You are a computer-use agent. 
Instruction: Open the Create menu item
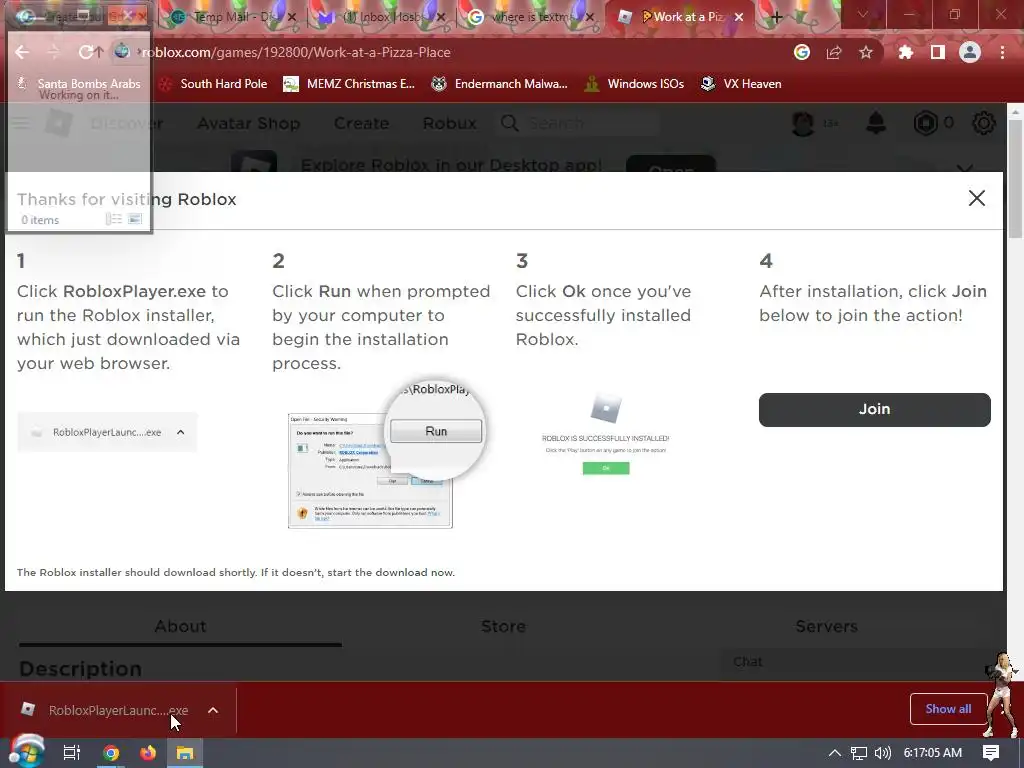(x=361, y=123)
